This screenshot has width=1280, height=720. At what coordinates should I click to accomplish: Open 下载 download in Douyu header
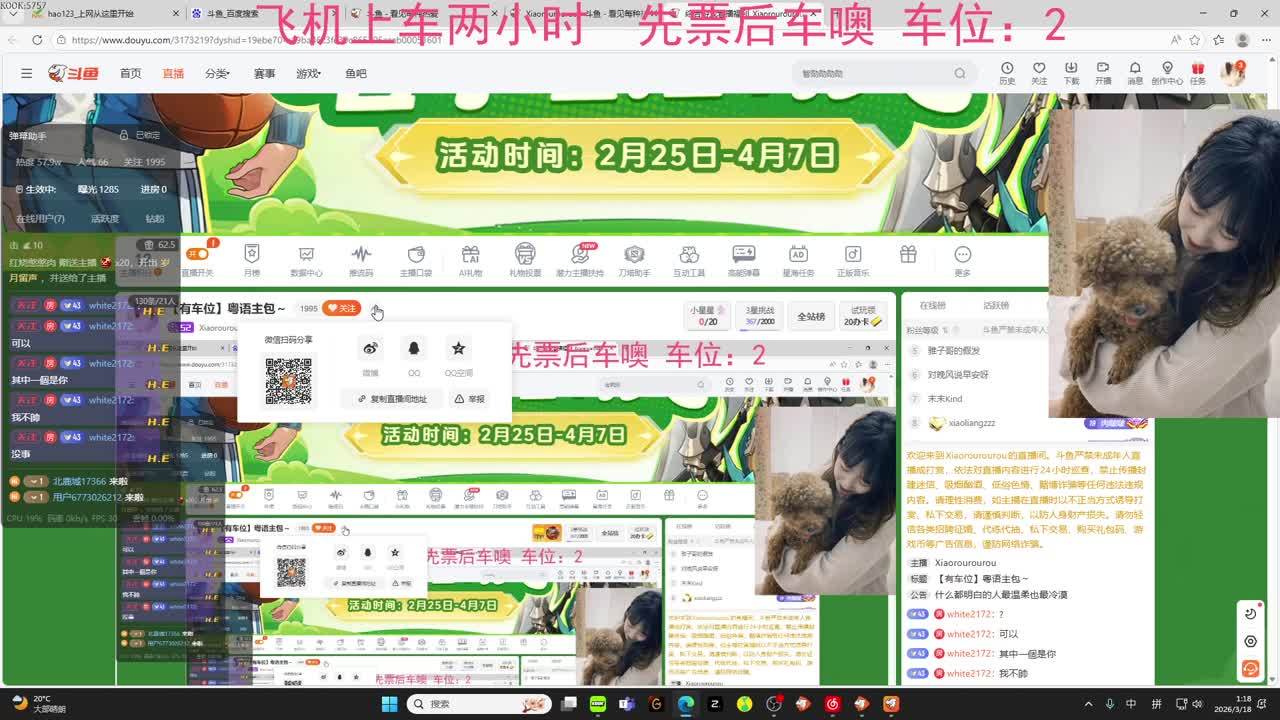click(1071, 73)
